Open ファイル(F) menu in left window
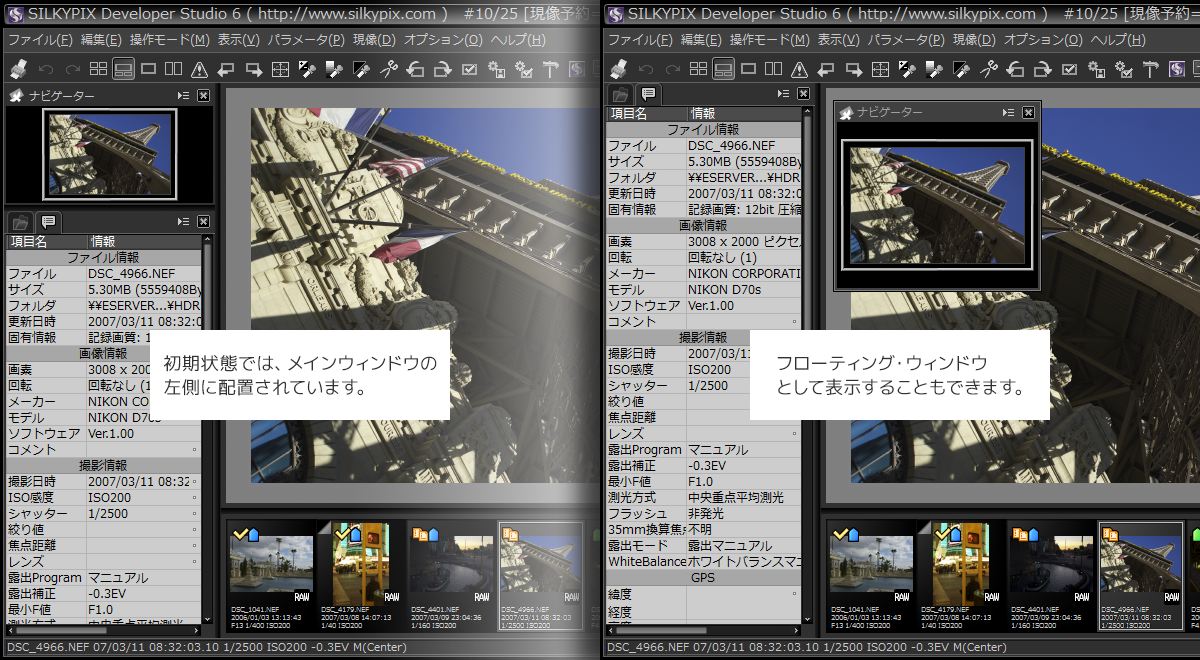Viewport: 1200px width, 660px height. pyautogui.click(x=40, y=40)
